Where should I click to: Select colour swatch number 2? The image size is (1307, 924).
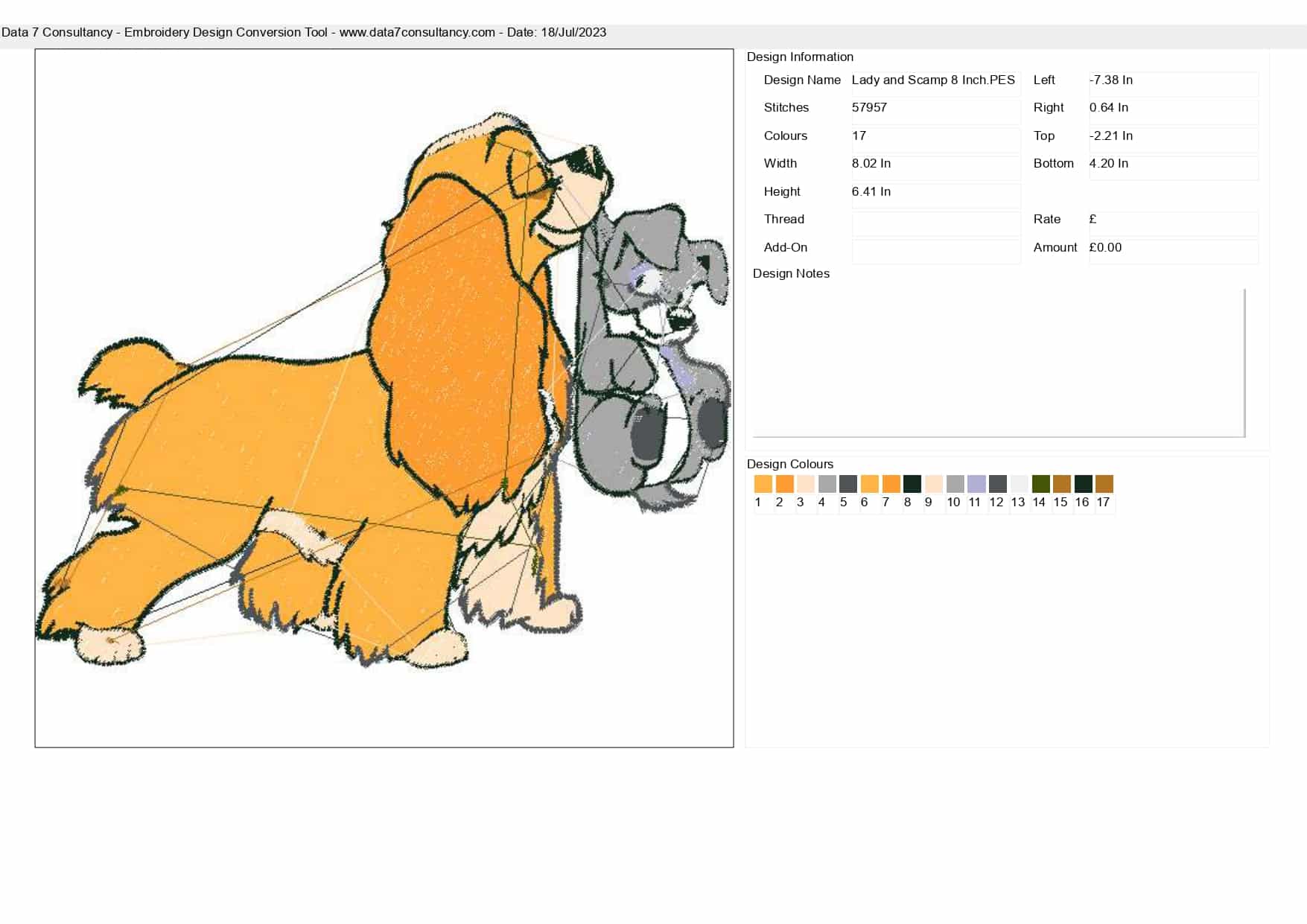(x=784, y=484)
